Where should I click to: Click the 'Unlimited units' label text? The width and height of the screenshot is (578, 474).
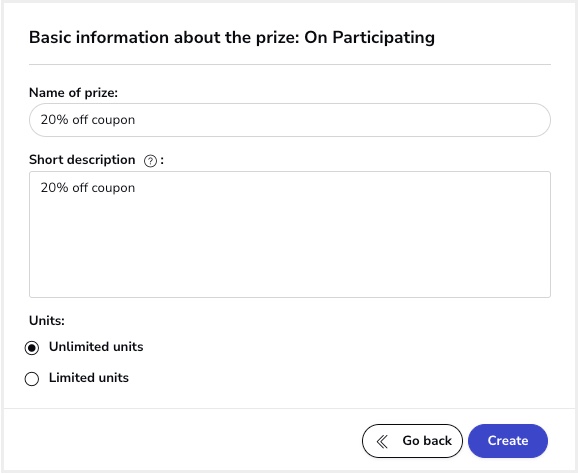pyautogui.click(x=96, y=347)
